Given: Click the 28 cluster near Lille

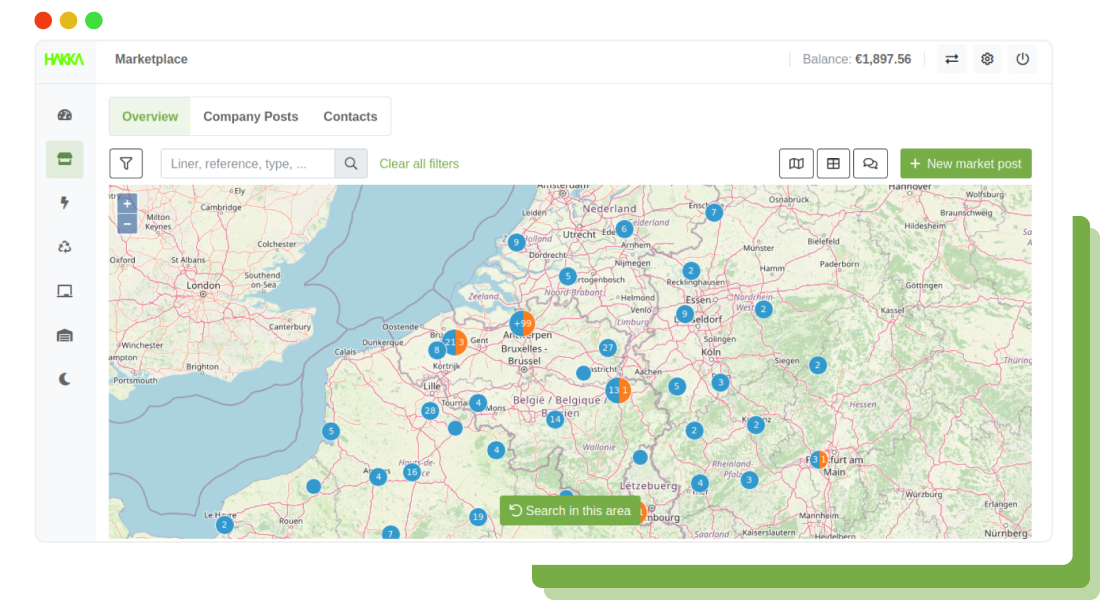Looking at the screenshot, I should click(430, 411).
